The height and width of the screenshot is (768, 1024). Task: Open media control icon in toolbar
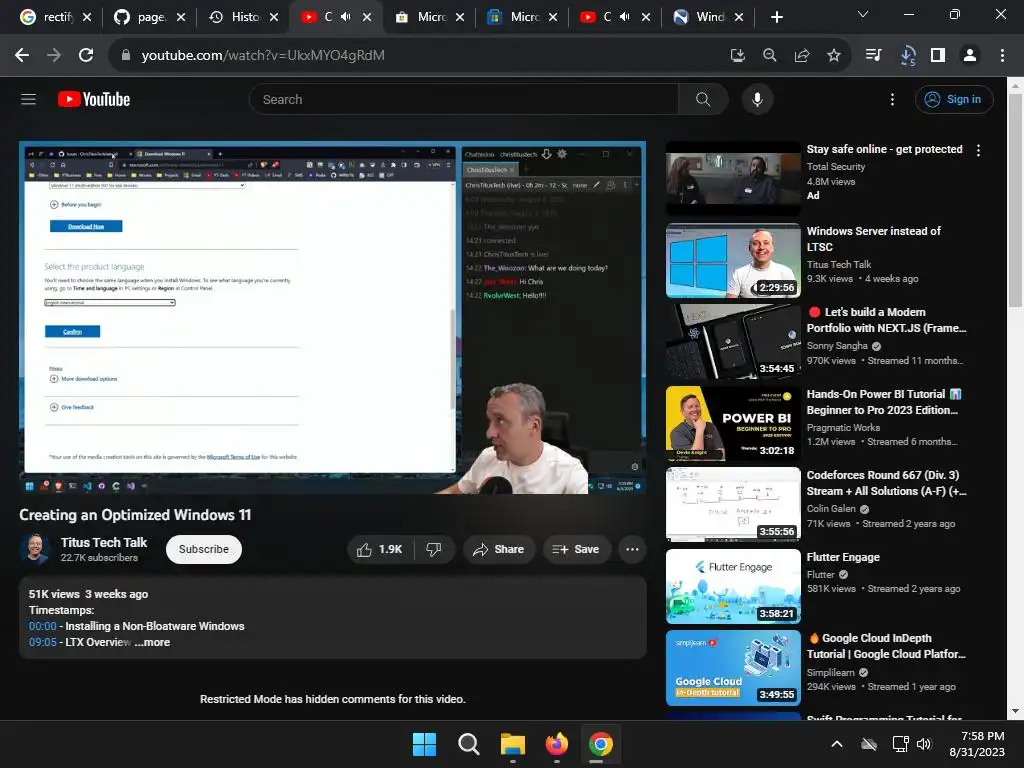(873, 56)
